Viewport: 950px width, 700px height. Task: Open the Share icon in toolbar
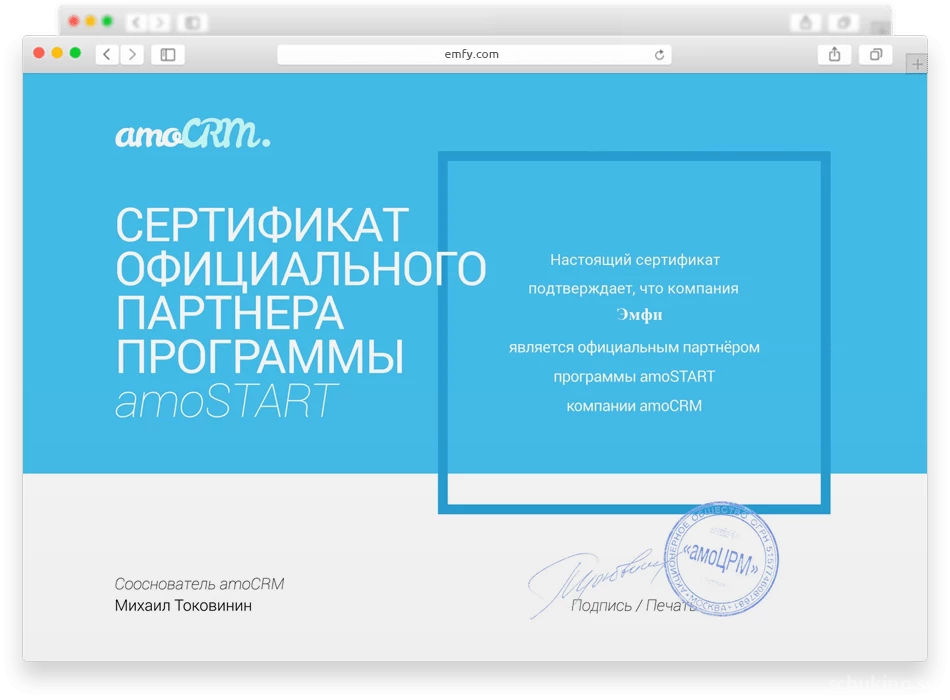pos(834,55)
